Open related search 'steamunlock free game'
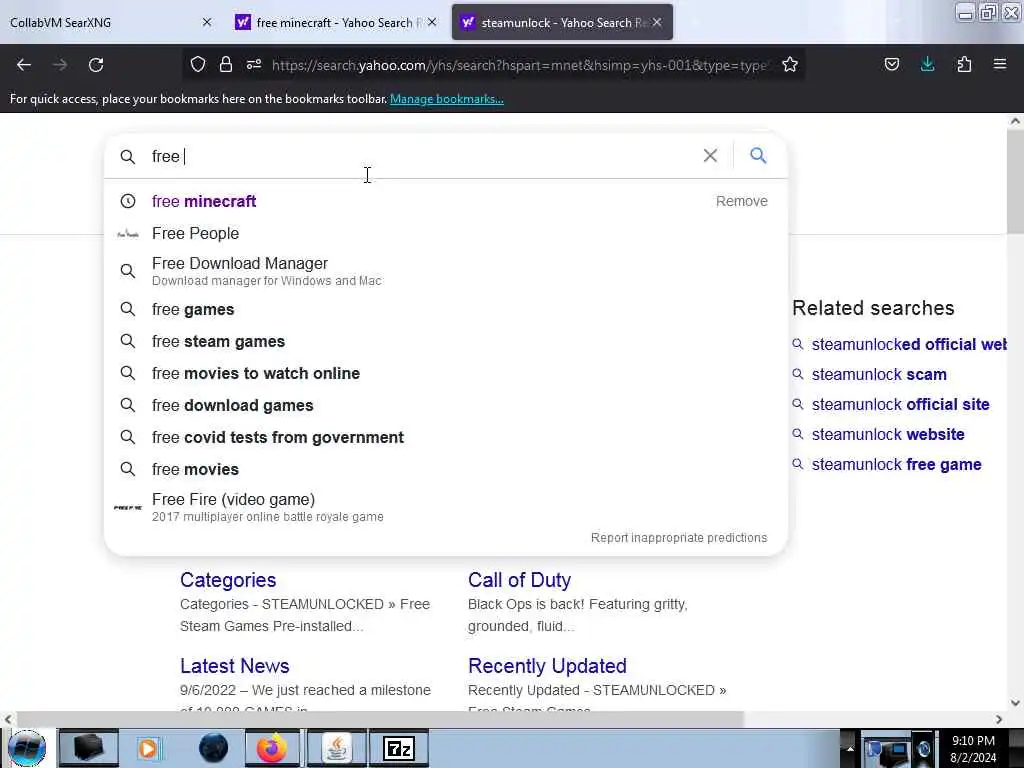The height and width of the screenshot is (768, 1024). [897, 464]
